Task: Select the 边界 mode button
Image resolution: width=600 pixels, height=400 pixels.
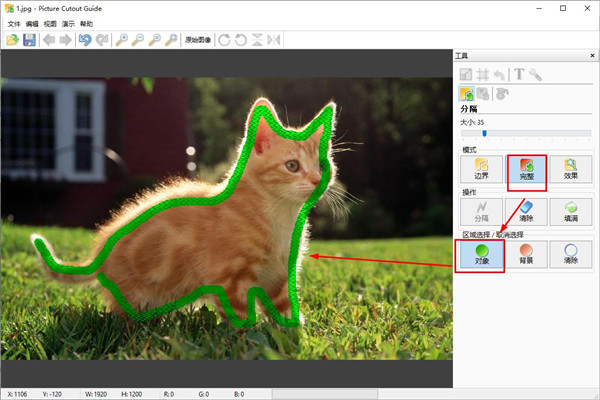Action: point(481,168)
